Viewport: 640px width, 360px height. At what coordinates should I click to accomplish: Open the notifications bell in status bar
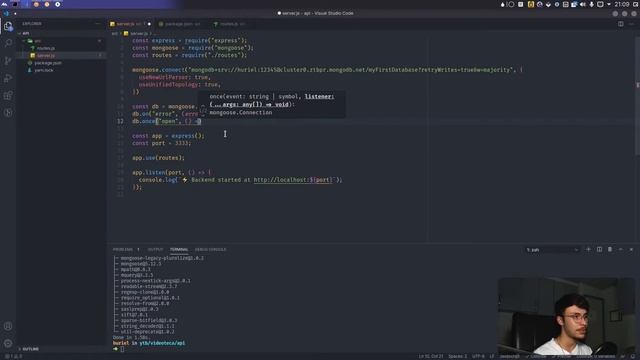634,356
